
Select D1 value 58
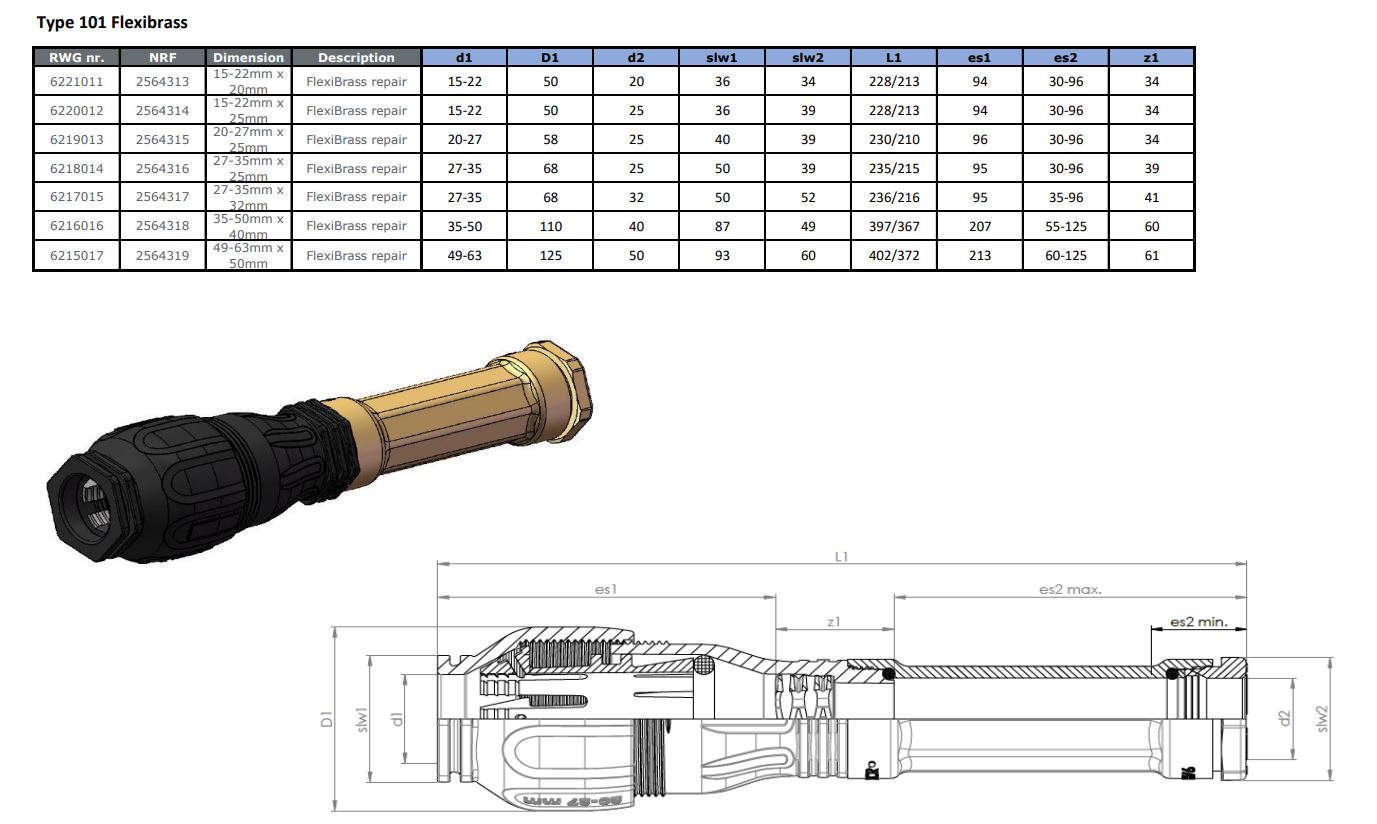(x=550, y=140)
